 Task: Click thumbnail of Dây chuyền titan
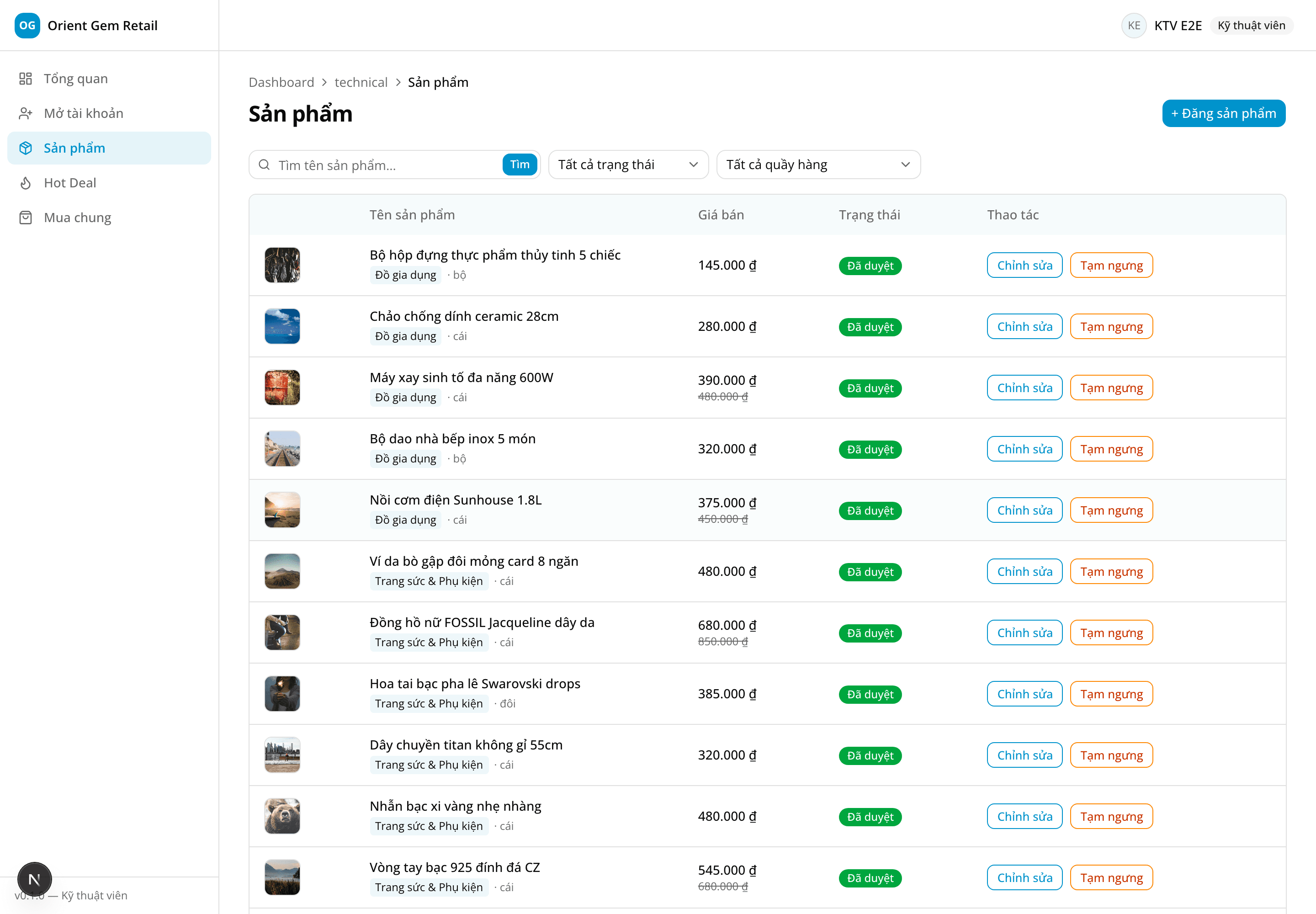point(282,755)
